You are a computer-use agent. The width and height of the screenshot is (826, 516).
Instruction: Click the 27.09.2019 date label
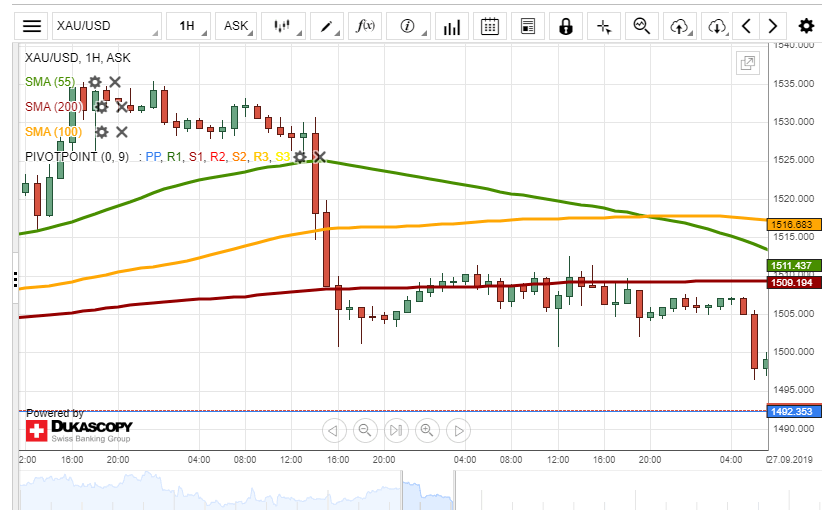click(x=789, y=460)
